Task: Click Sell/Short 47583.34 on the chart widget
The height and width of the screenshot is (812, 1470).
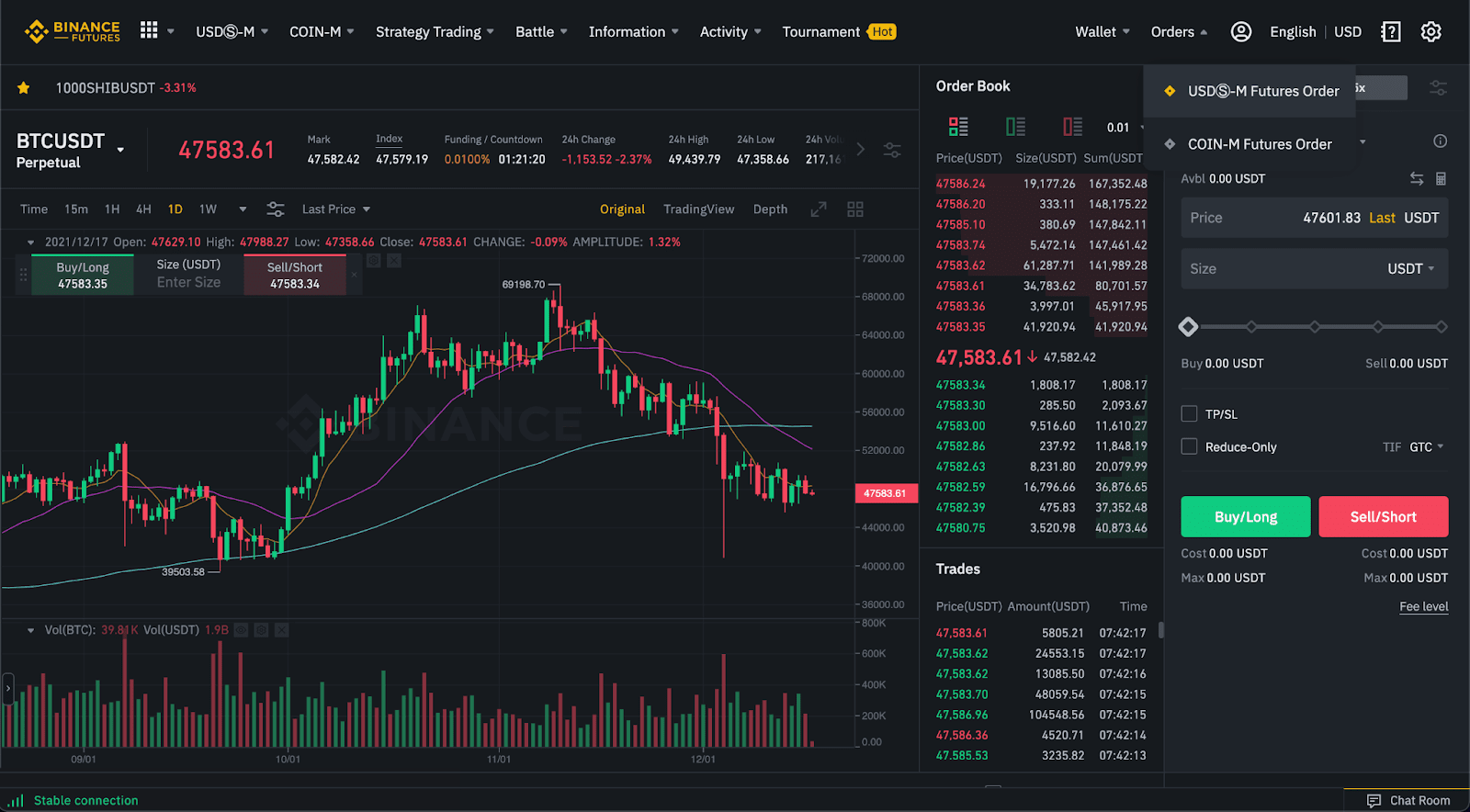Action: point(295,275)
